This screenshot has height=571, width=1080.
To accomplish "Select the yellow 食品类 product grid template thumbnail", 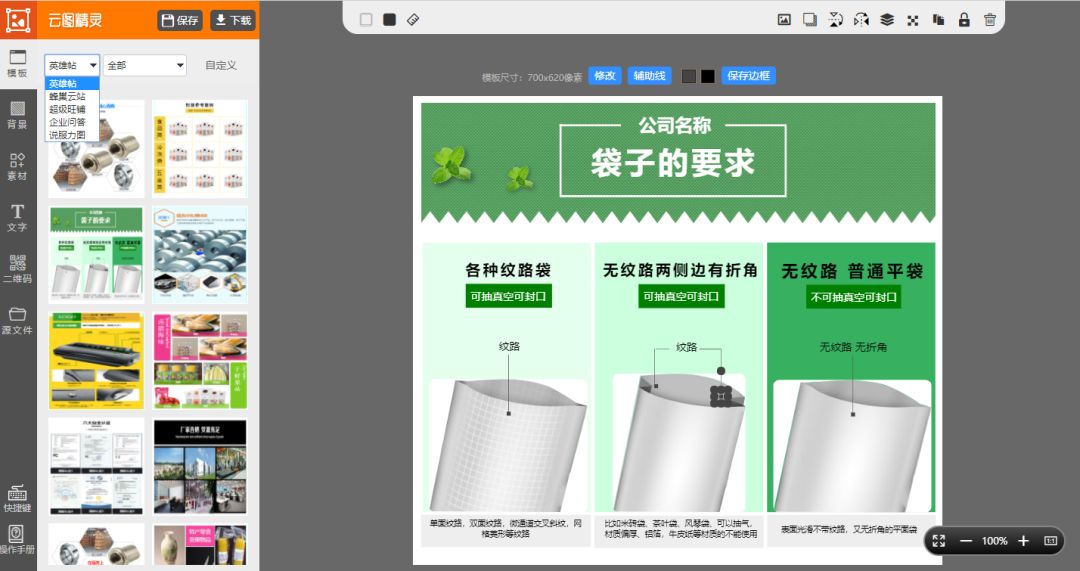I will coord(200,148).
